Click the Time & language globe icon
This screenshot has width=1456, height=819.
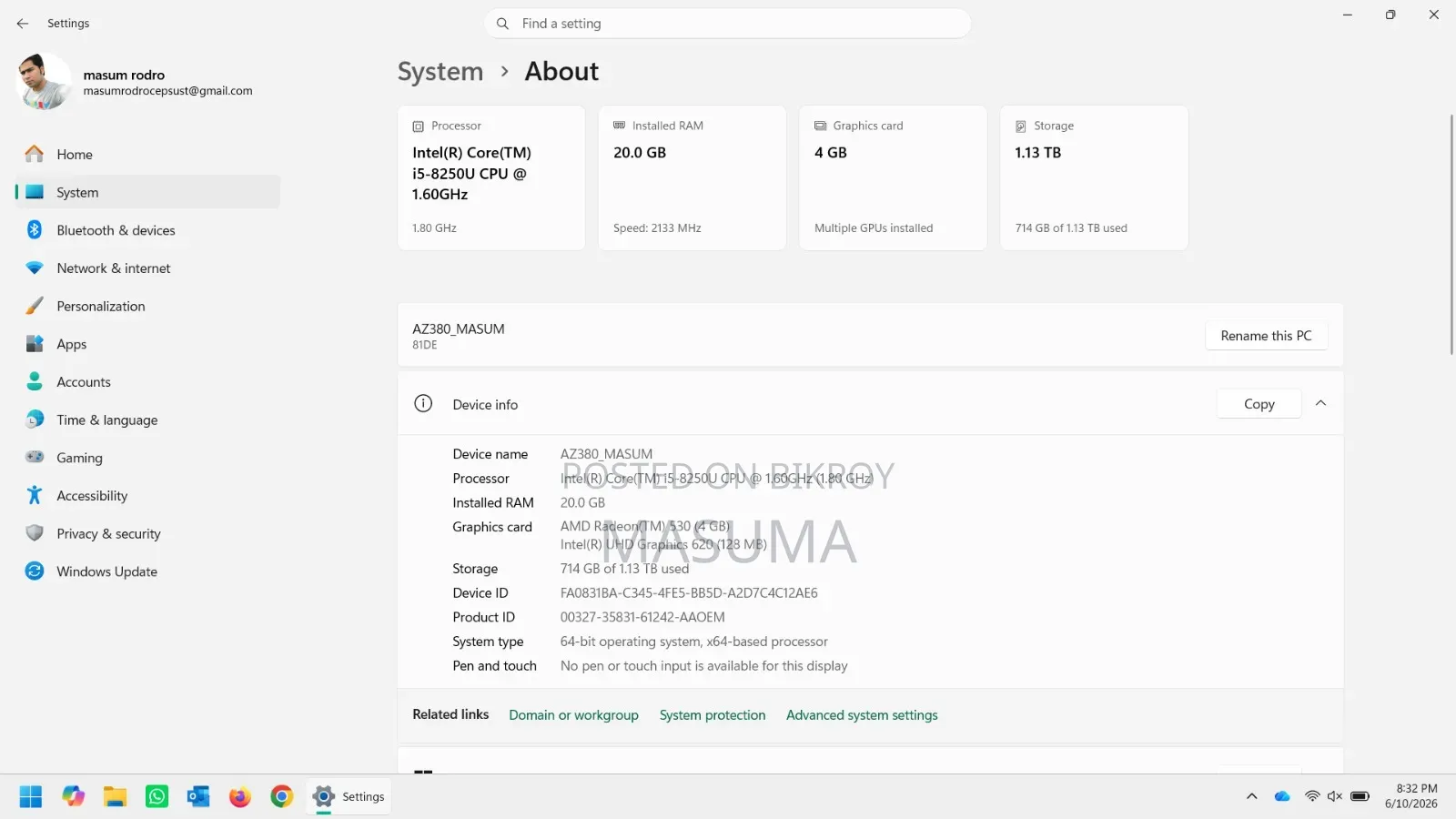click(x=35, y=420)
